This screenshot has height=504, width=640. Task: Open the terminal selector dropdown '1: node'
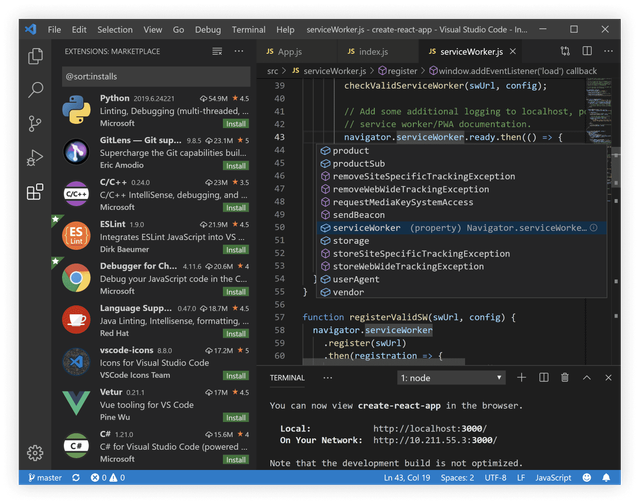point(451,378)
